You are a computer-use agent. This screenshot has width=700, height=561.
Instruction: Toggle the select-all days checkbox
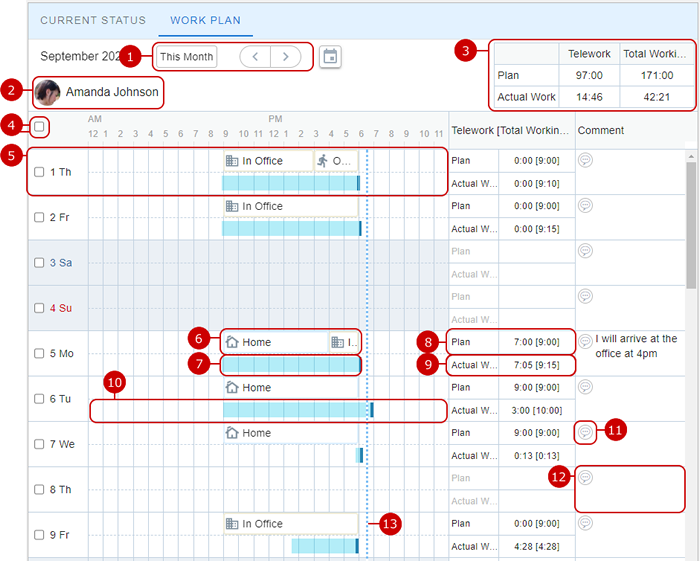pos(39,126)
